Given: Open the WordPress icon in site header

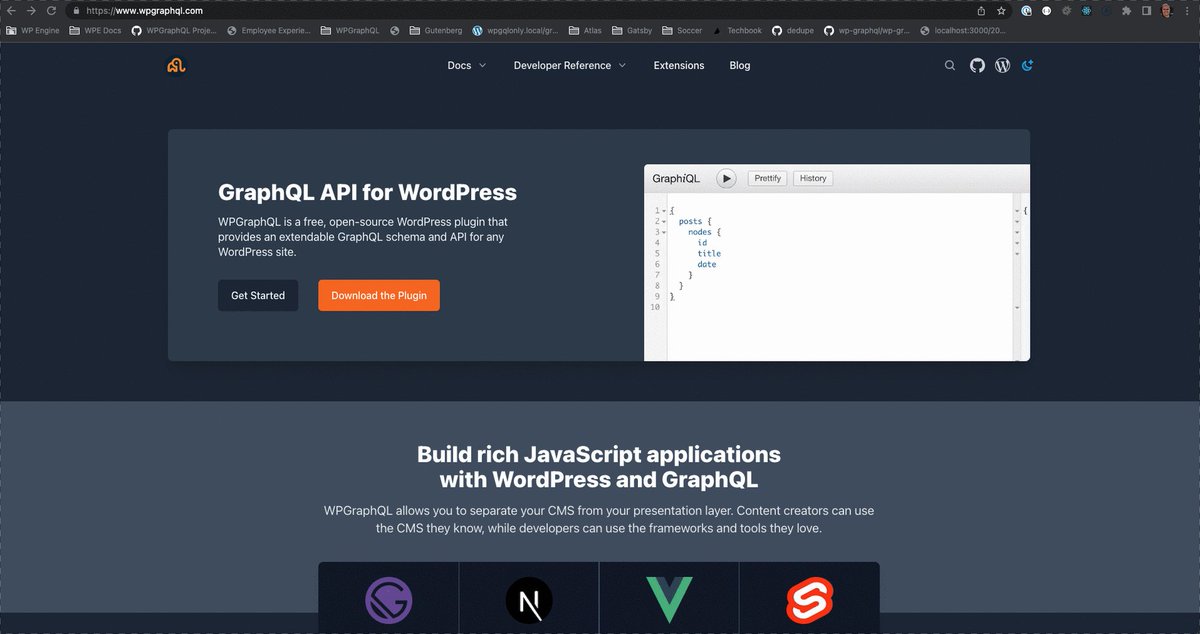Looking at the screenshot, I should pos(1002,65).
